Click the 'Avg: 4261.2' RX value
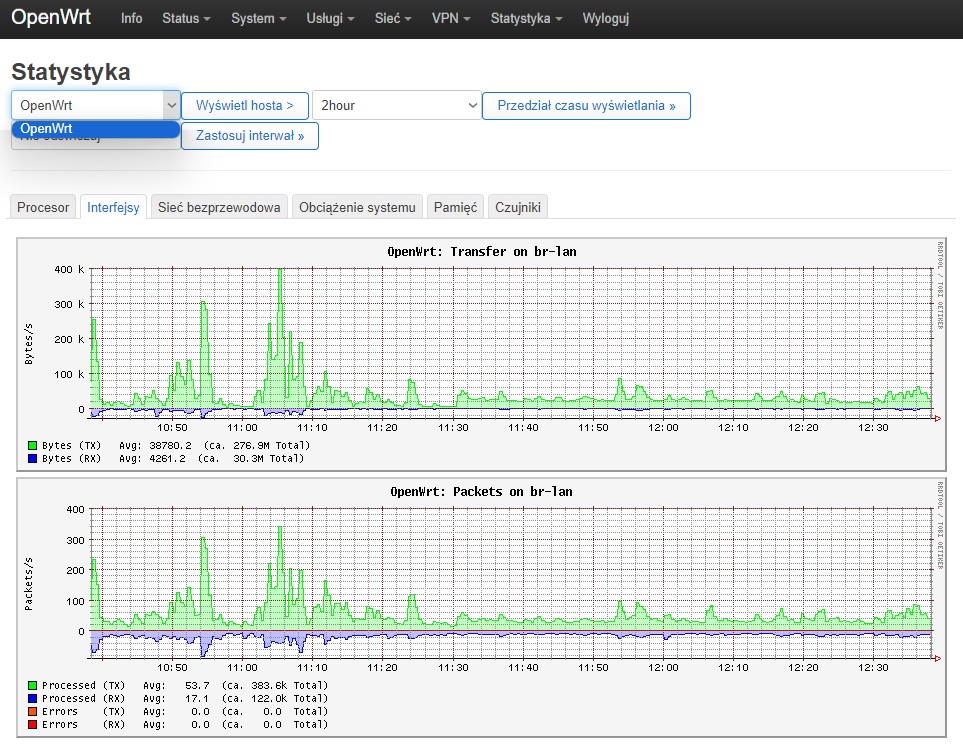 click(x=152, y=458)
